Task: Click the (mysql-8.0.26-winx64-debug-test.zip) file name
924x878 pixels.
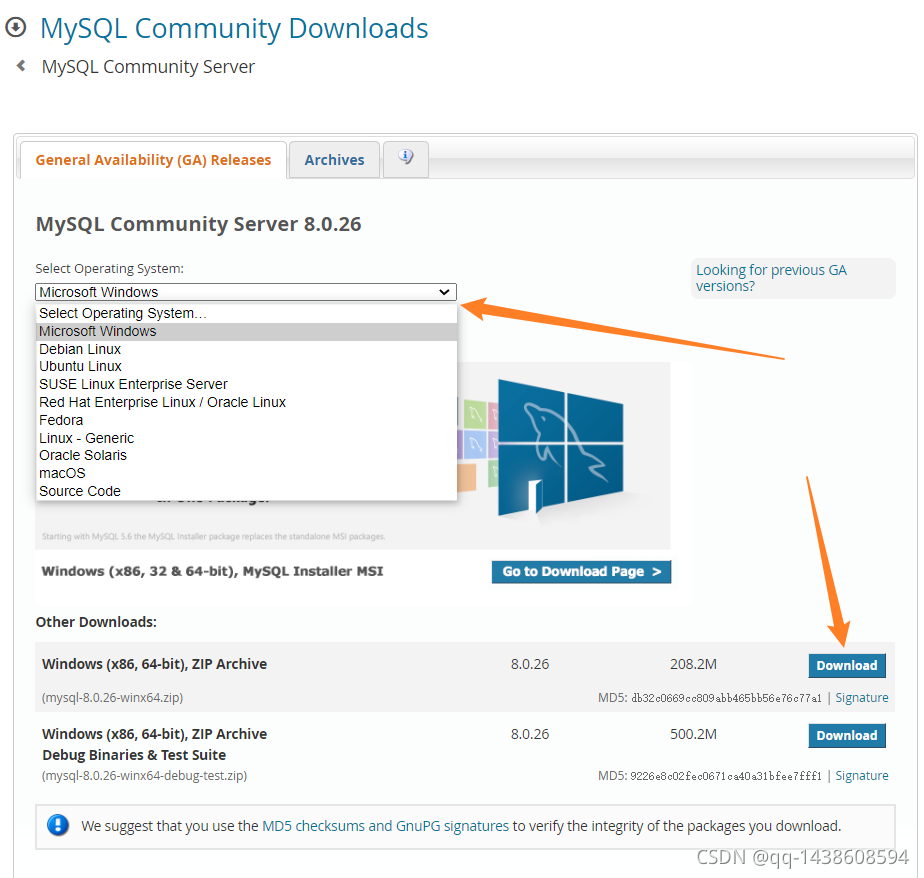Action: pos(144,775)
